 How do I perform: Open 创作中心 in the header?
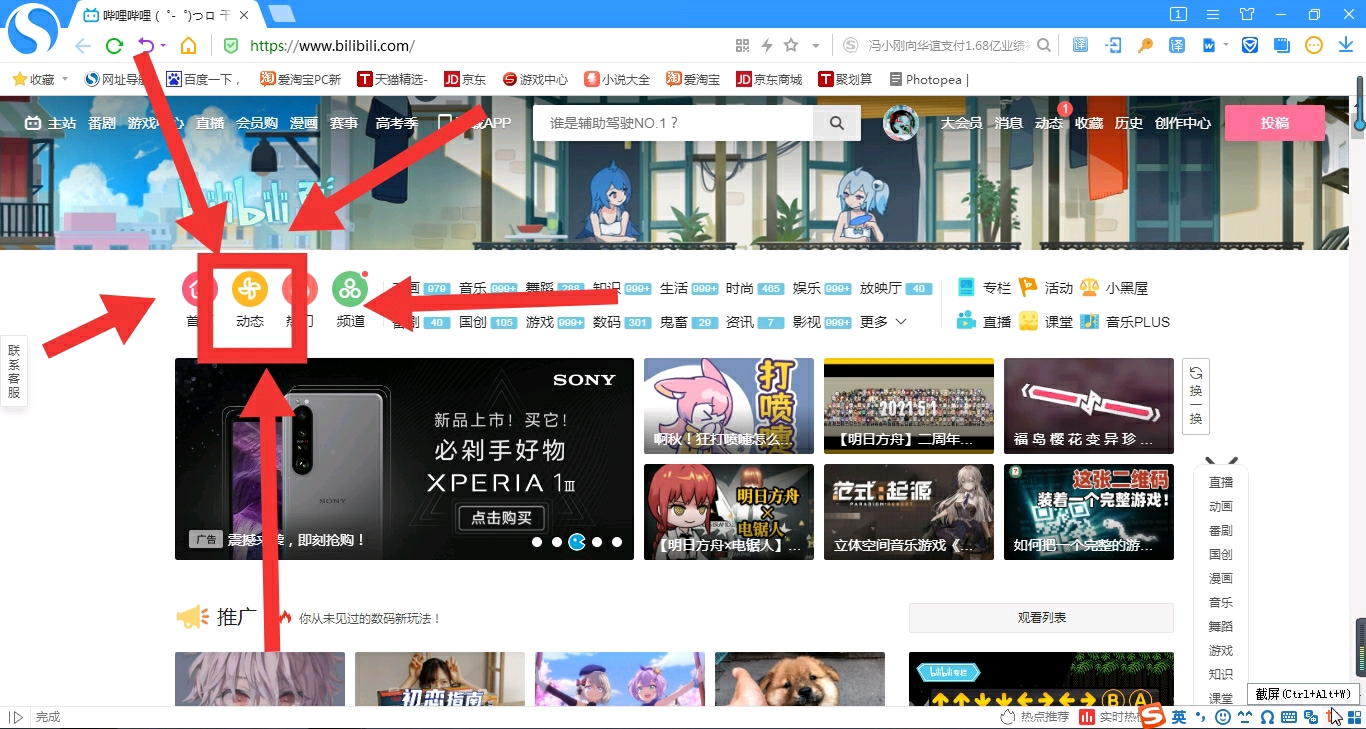tap(1183, 123)
